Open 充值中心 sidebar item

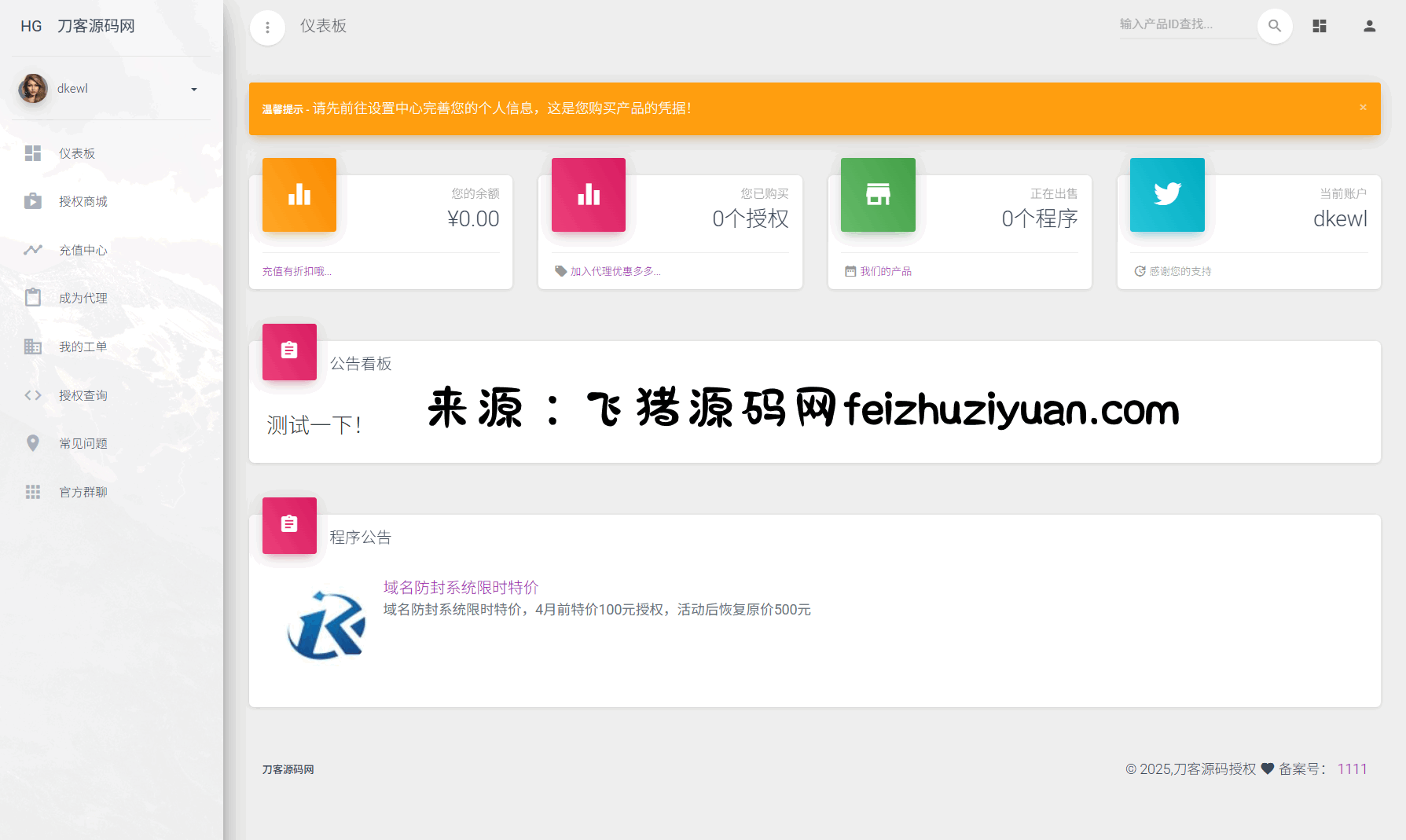point(83,250)
